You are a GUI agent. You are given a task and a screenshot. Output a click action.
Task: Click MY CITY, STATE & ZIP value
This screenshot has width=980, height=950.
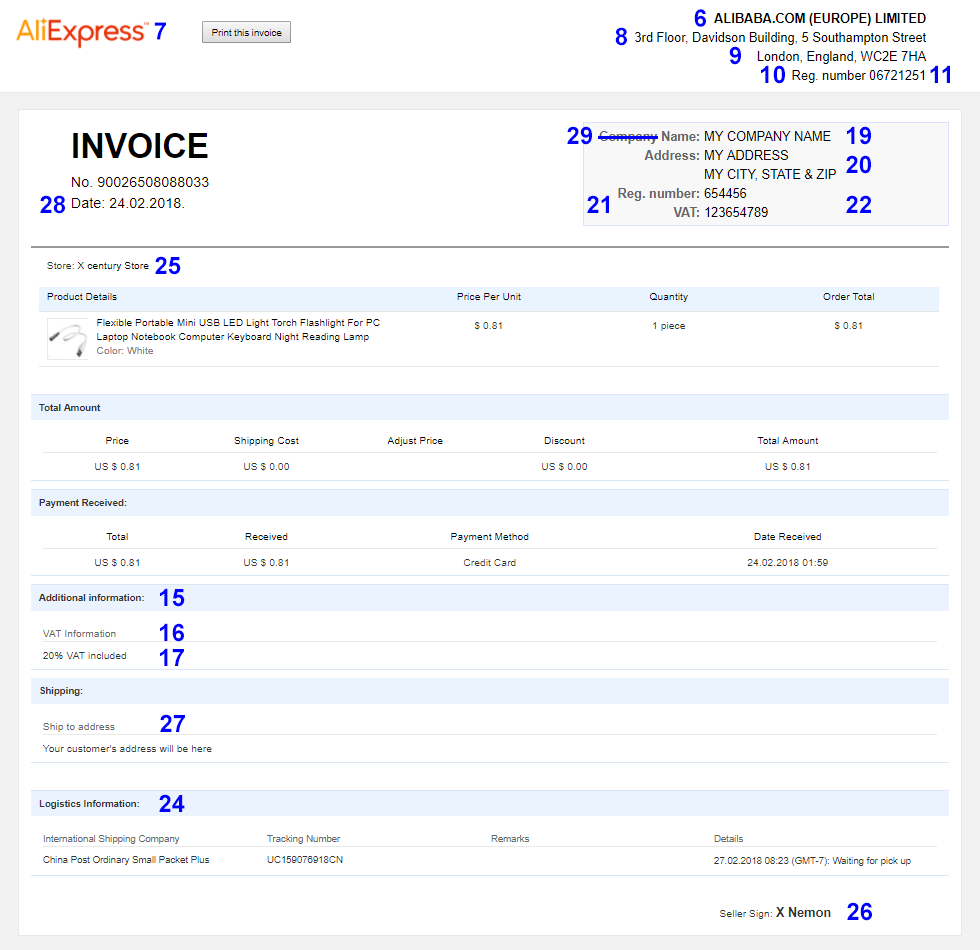[x=769, y=174]
